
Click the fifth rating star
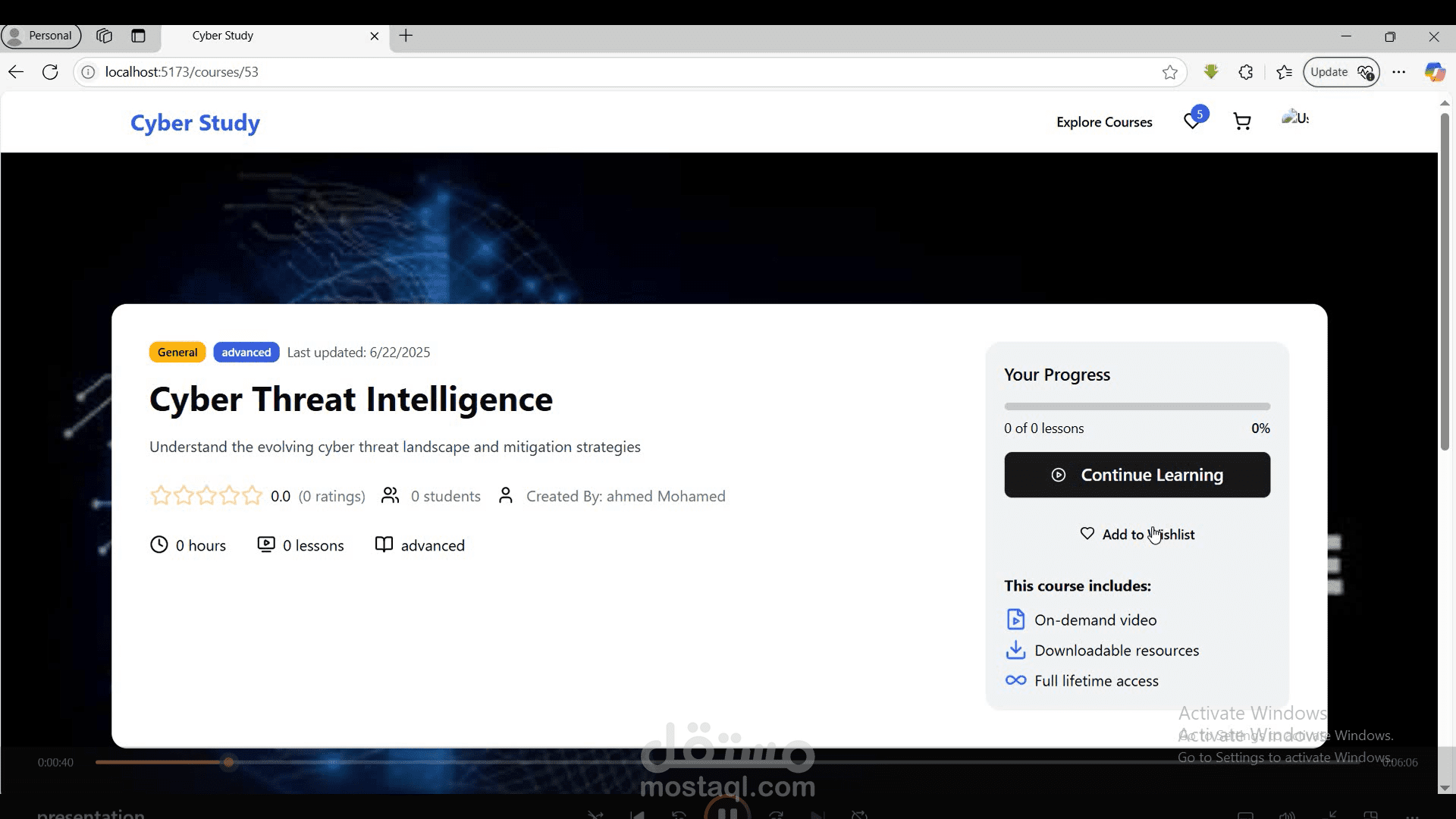253,496
